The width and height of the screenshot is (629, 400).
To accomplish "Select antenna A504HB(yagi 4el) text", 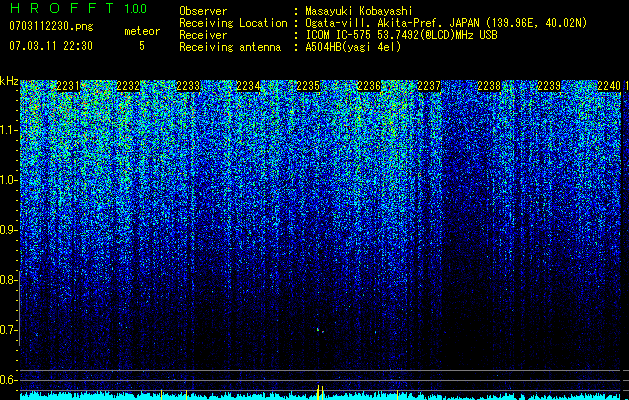I will [353, 47].
